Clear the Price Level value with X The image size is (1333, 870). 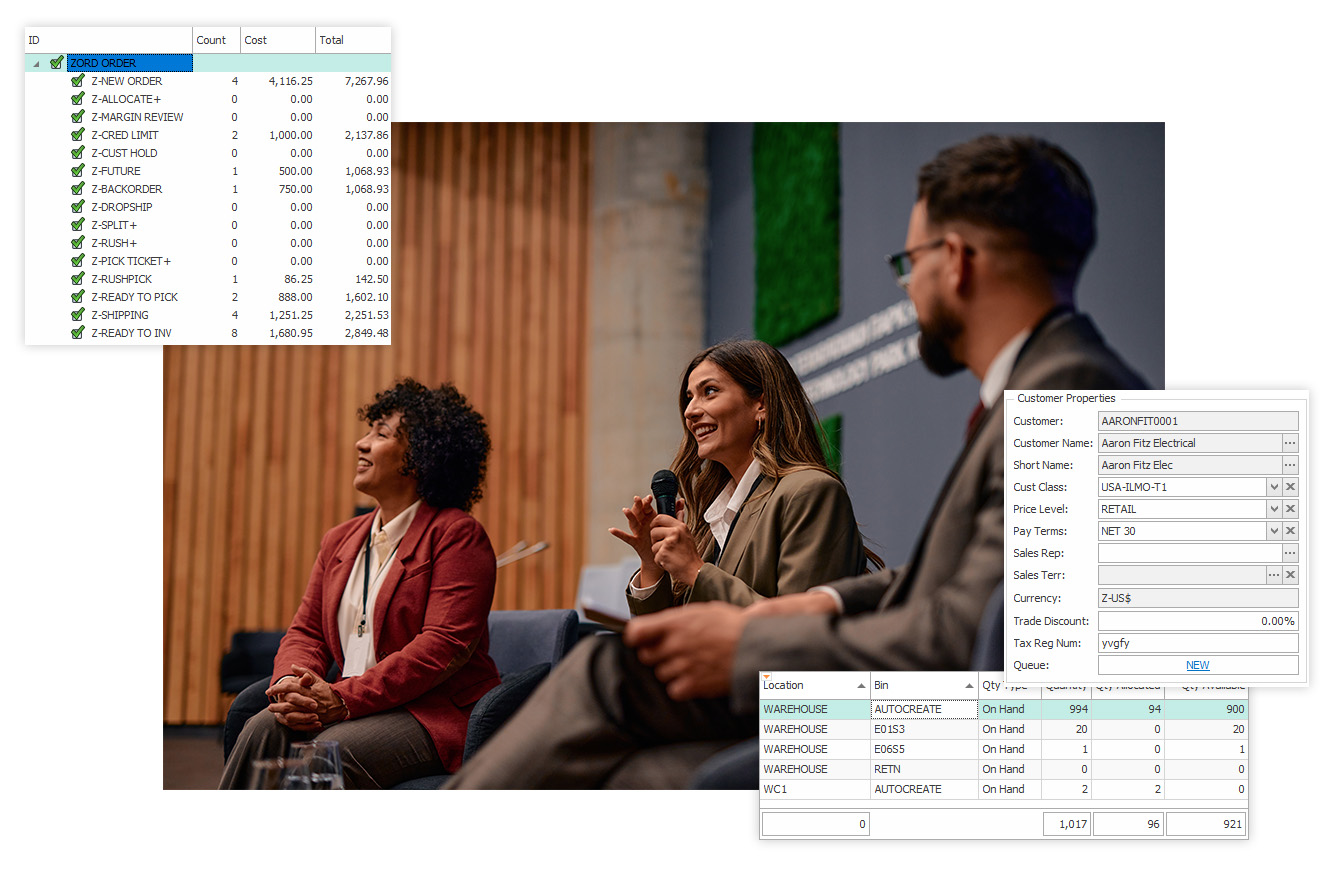pos(1290,509)
